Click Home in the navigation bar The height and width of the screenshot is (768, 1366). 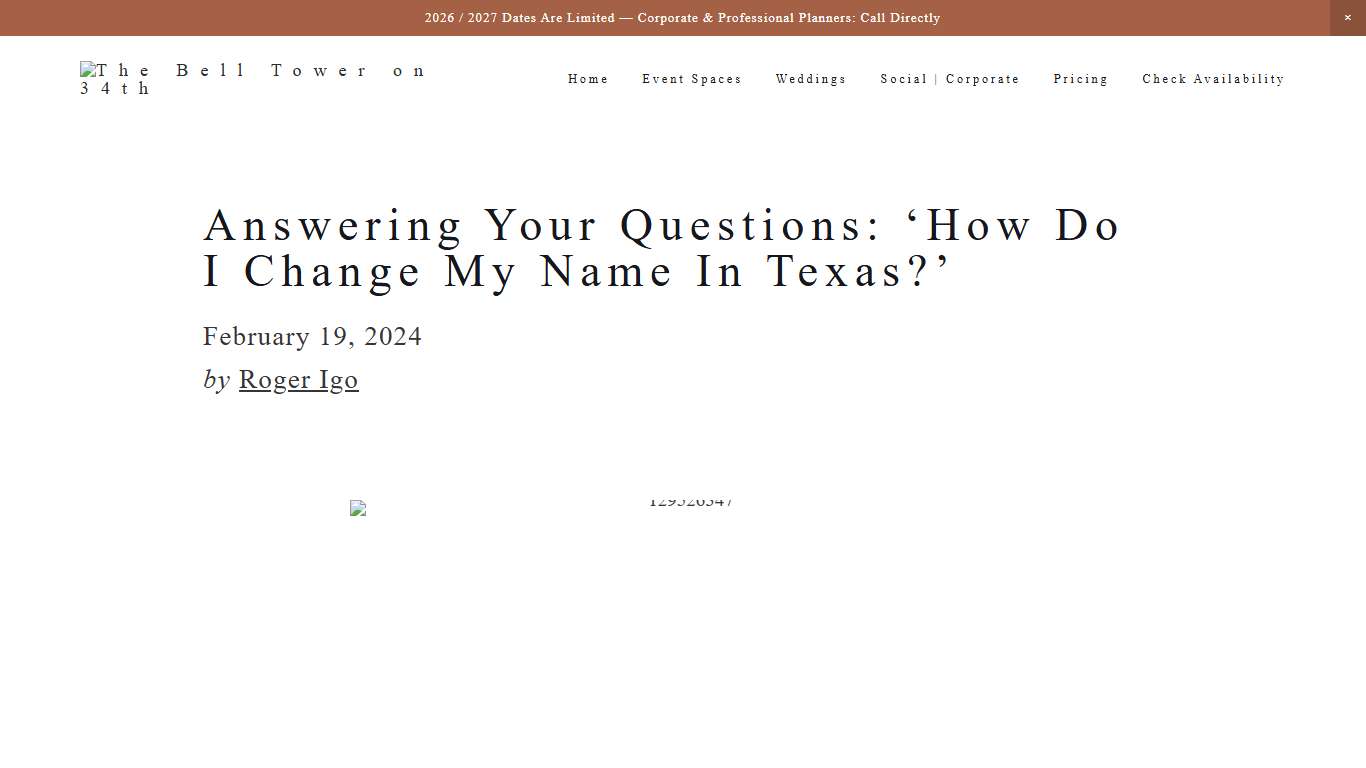click(x=588, y=79)
